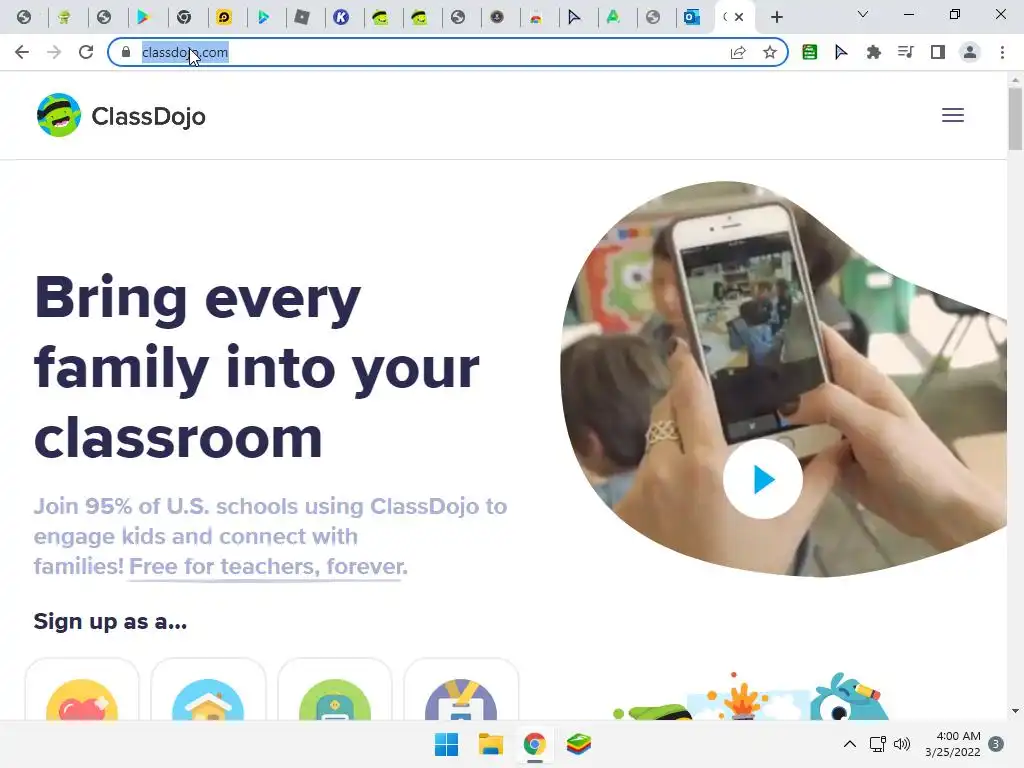This screenshot has height=768, width=1024.
Task: Open network settings tray icon
Action: pos(877,744)
